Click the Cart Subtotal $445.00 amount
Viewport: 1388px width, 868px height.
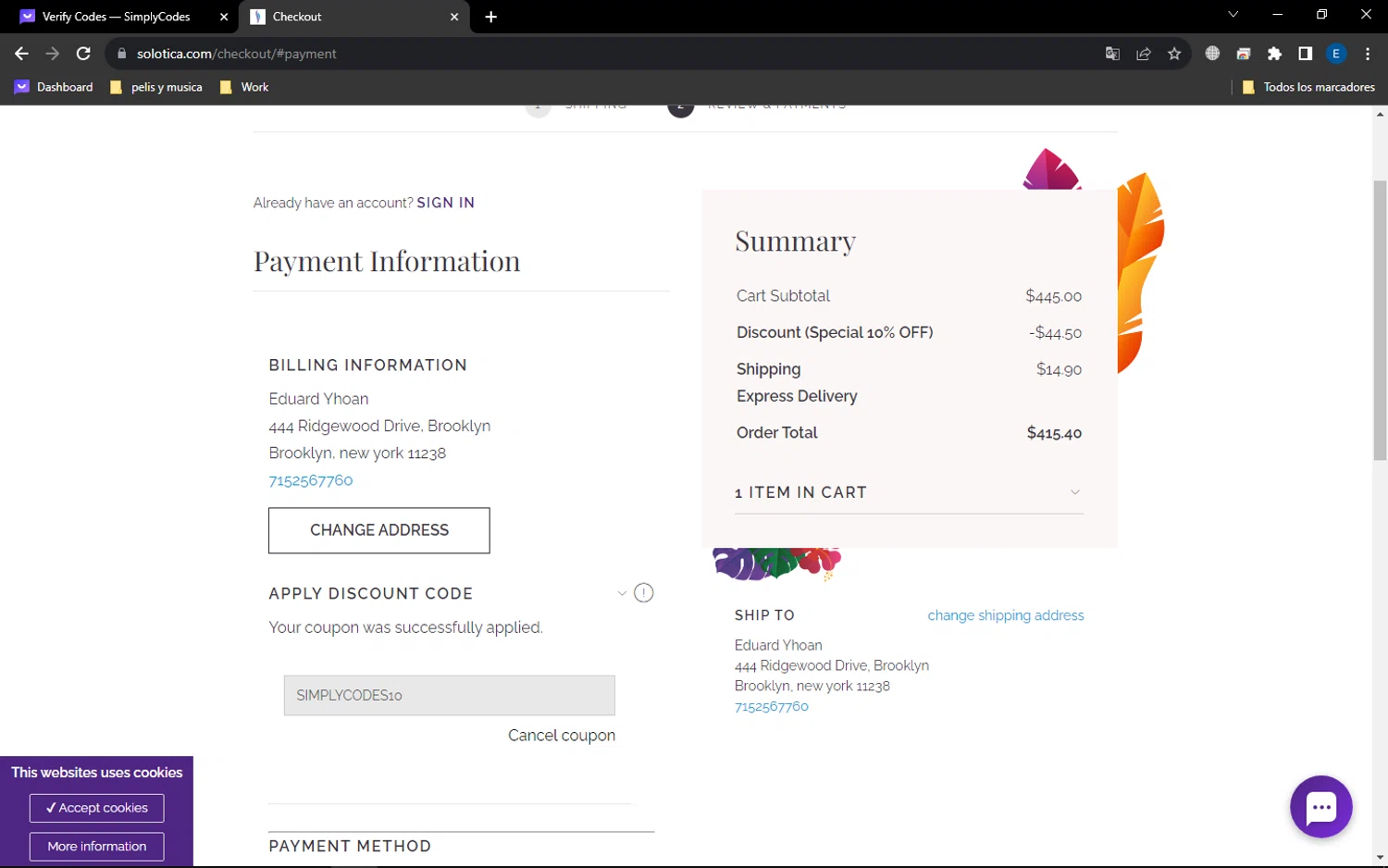(1053, 296)
